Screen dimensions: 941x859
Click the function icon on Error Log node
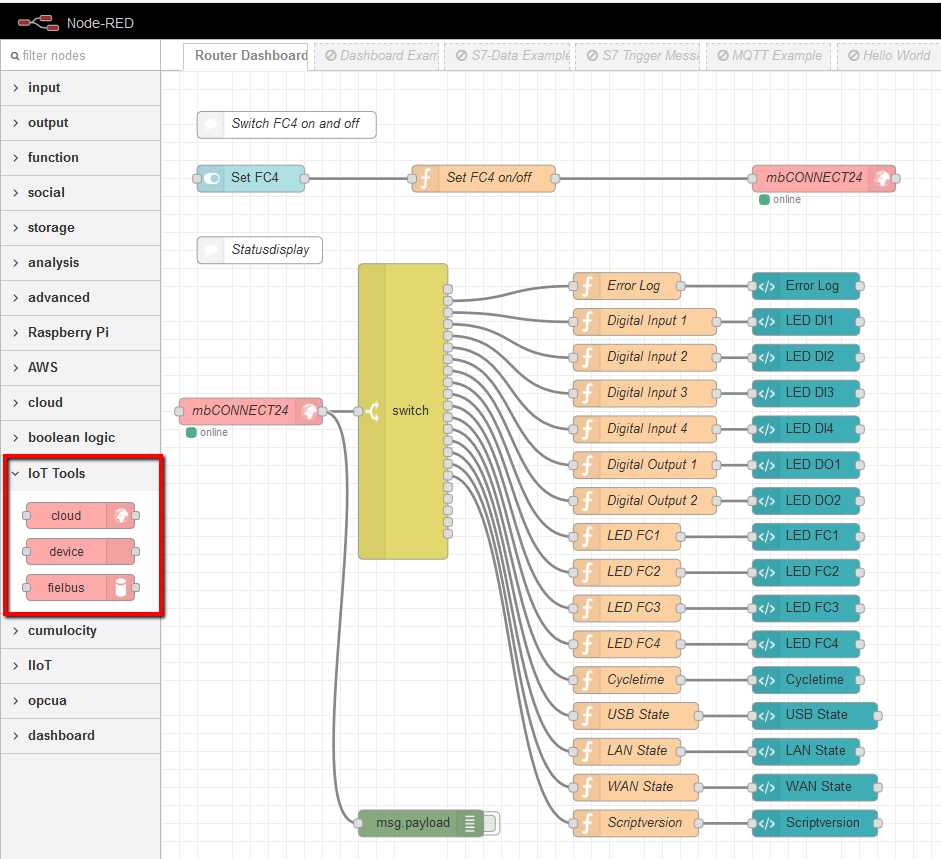588,286
